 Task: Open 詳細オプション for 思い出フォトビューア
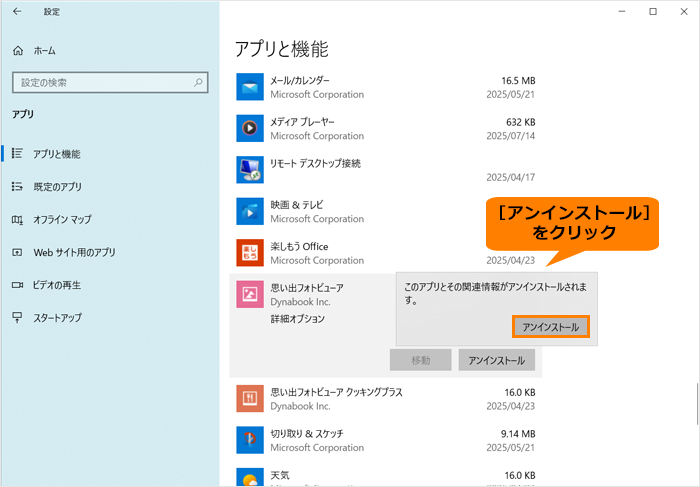[298, 319]
